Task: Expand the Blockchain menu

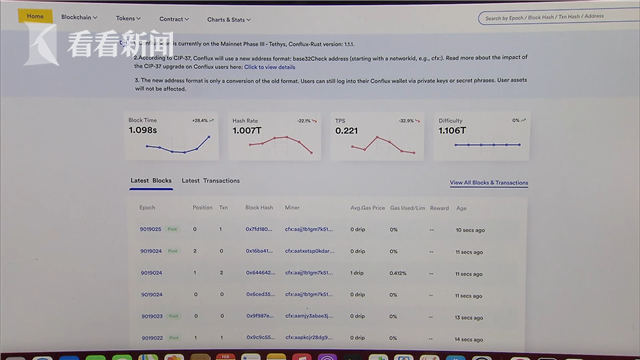Action: 79,17
